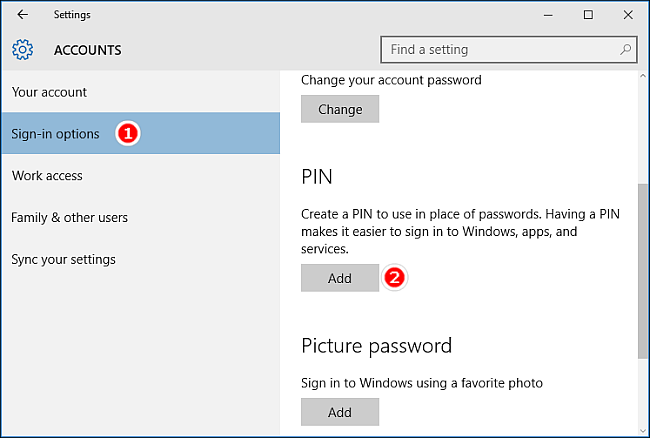Screen dimensions: 650x438
Task: Focus the Find a setting box
Action: (509, 50)
